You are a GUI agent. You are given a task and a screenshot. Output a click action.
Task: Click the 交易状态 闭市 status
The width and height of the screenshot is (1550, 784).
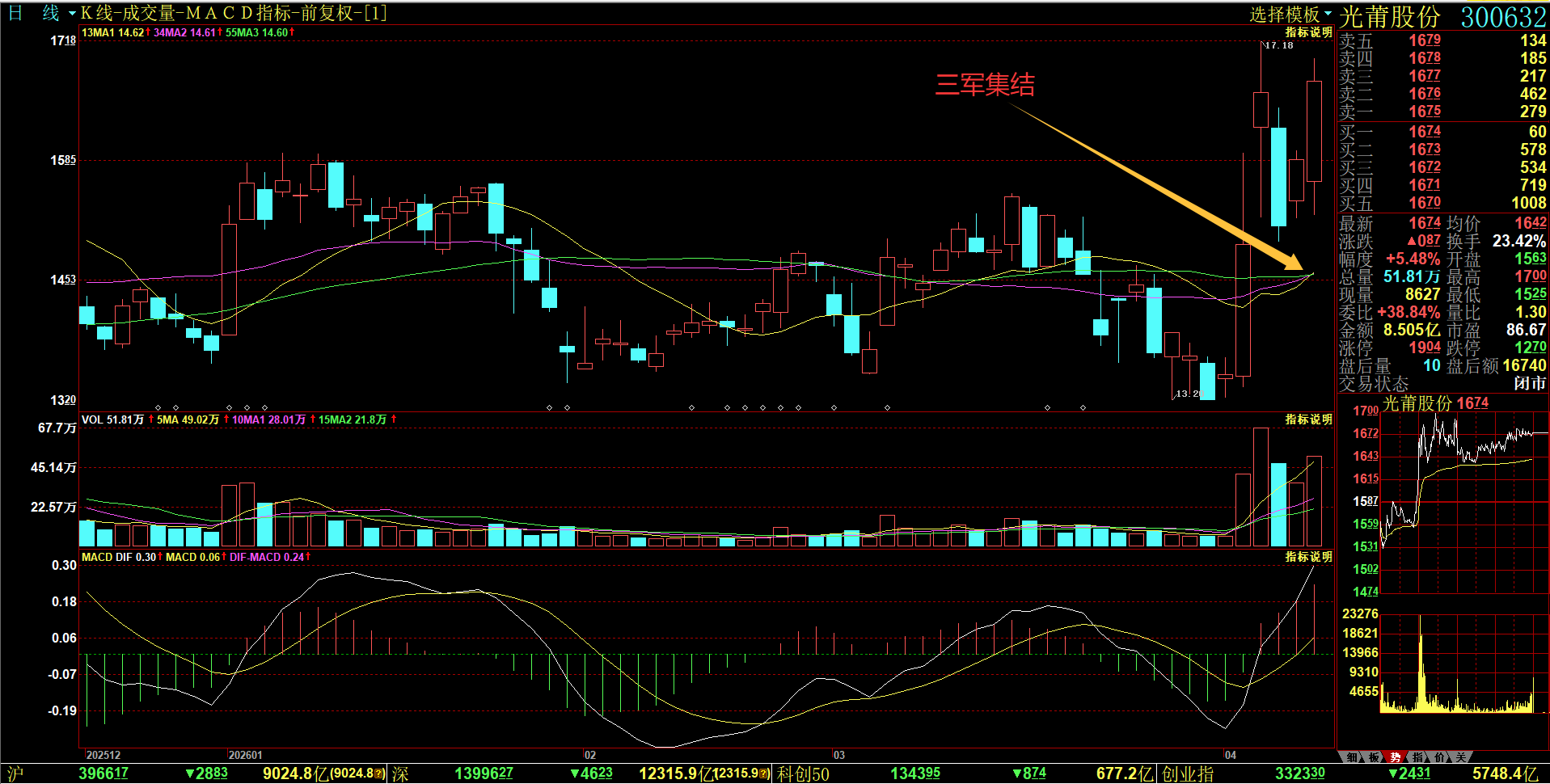point(1530,383)
